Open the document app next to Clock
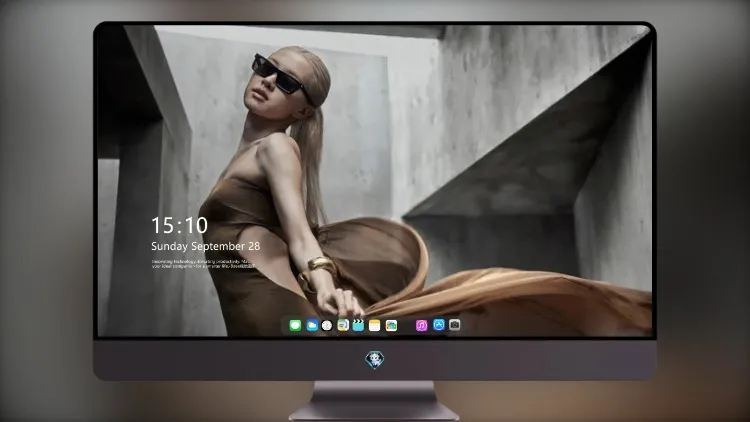Image resolution: width=750 pixels, height=422 pixels. coord(343,325)
